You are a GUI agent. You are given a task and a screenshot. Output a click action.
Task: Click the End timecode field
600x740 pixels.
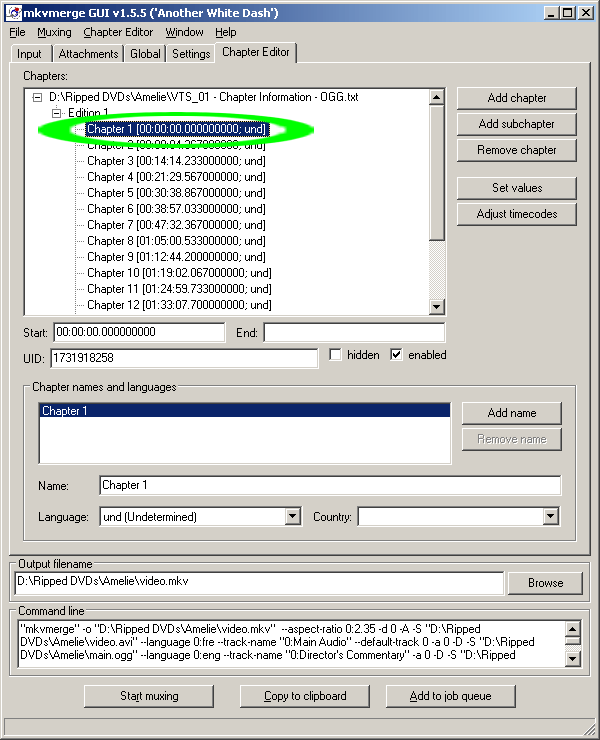[354, 332]
